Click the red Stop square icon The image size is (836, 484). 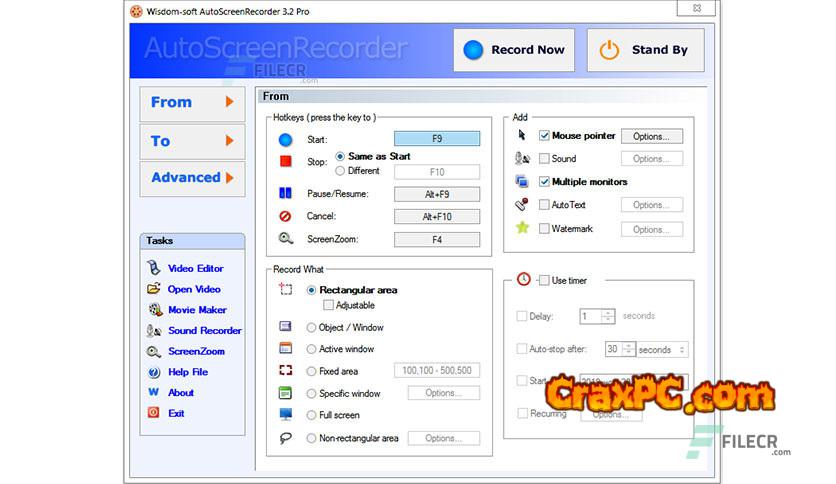[286, 161]
